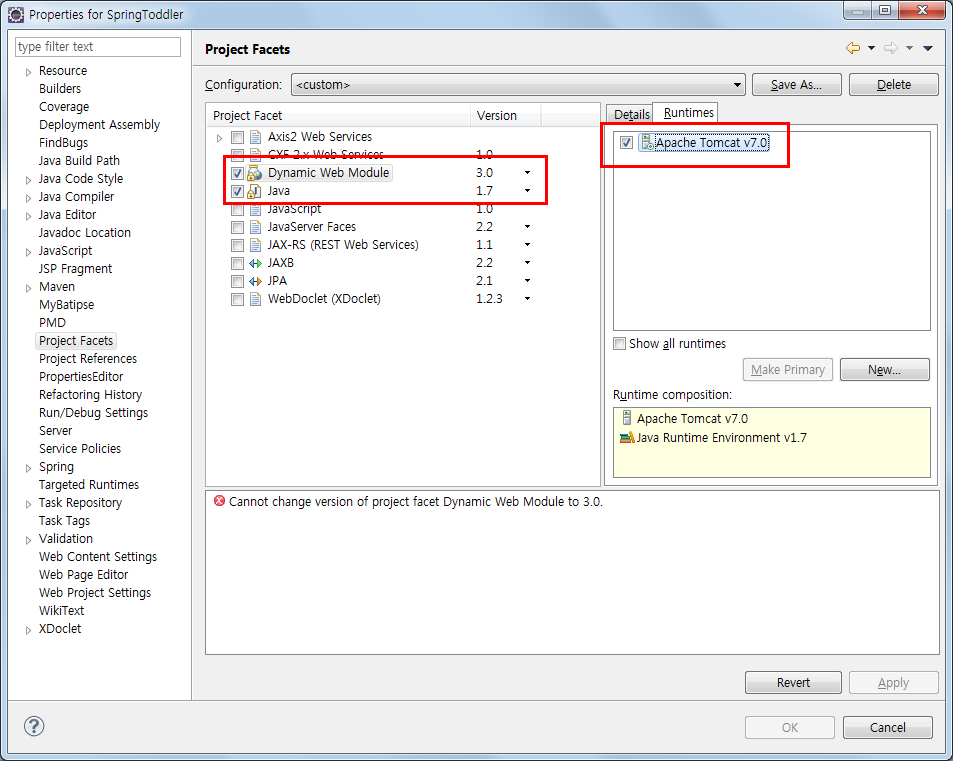Viewport: 953px width, 761px height.
Task: Click the type filter text field
Action: point(98,47)
